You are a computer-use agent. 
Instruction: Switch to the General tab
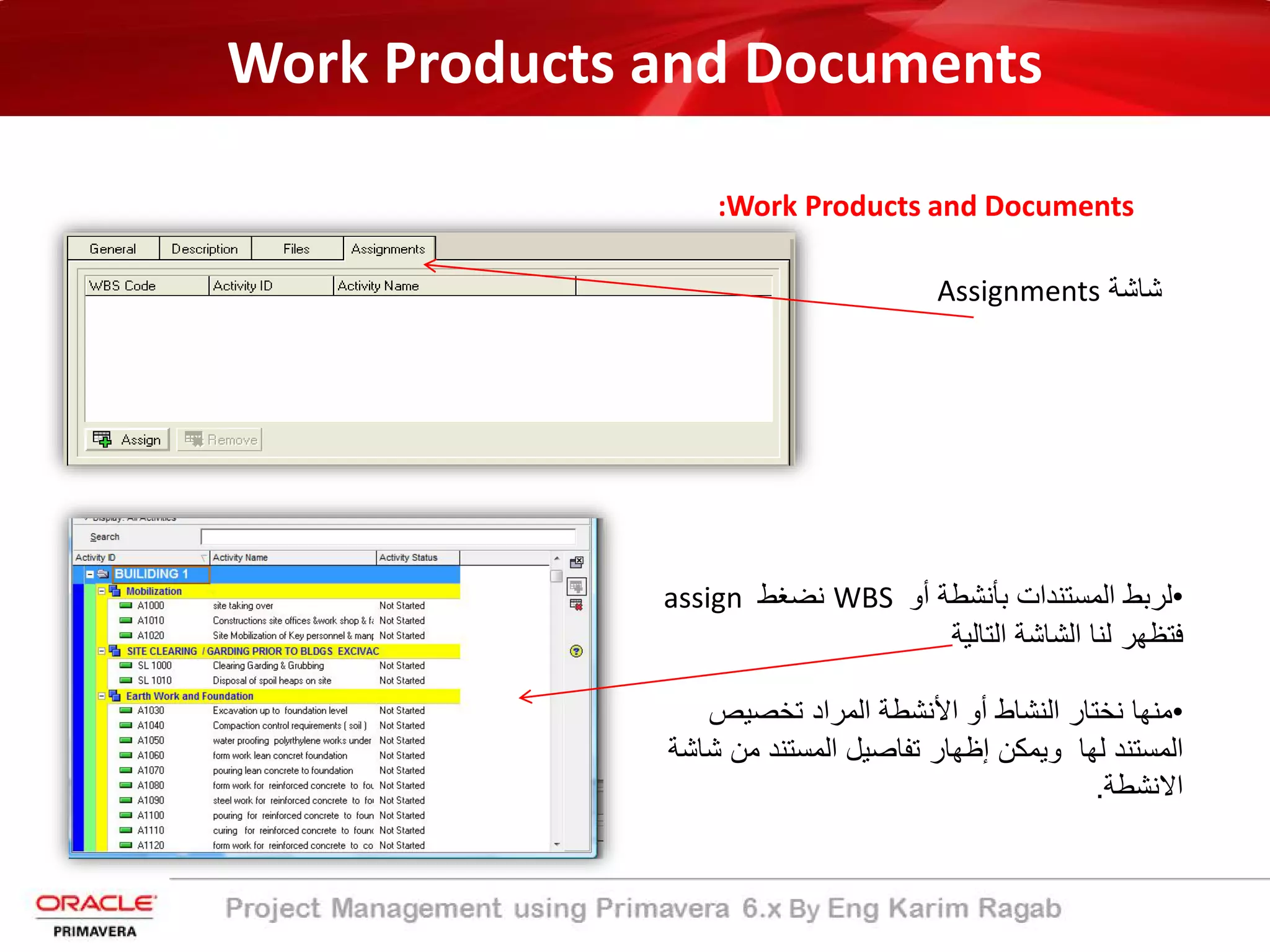(113, 249)
